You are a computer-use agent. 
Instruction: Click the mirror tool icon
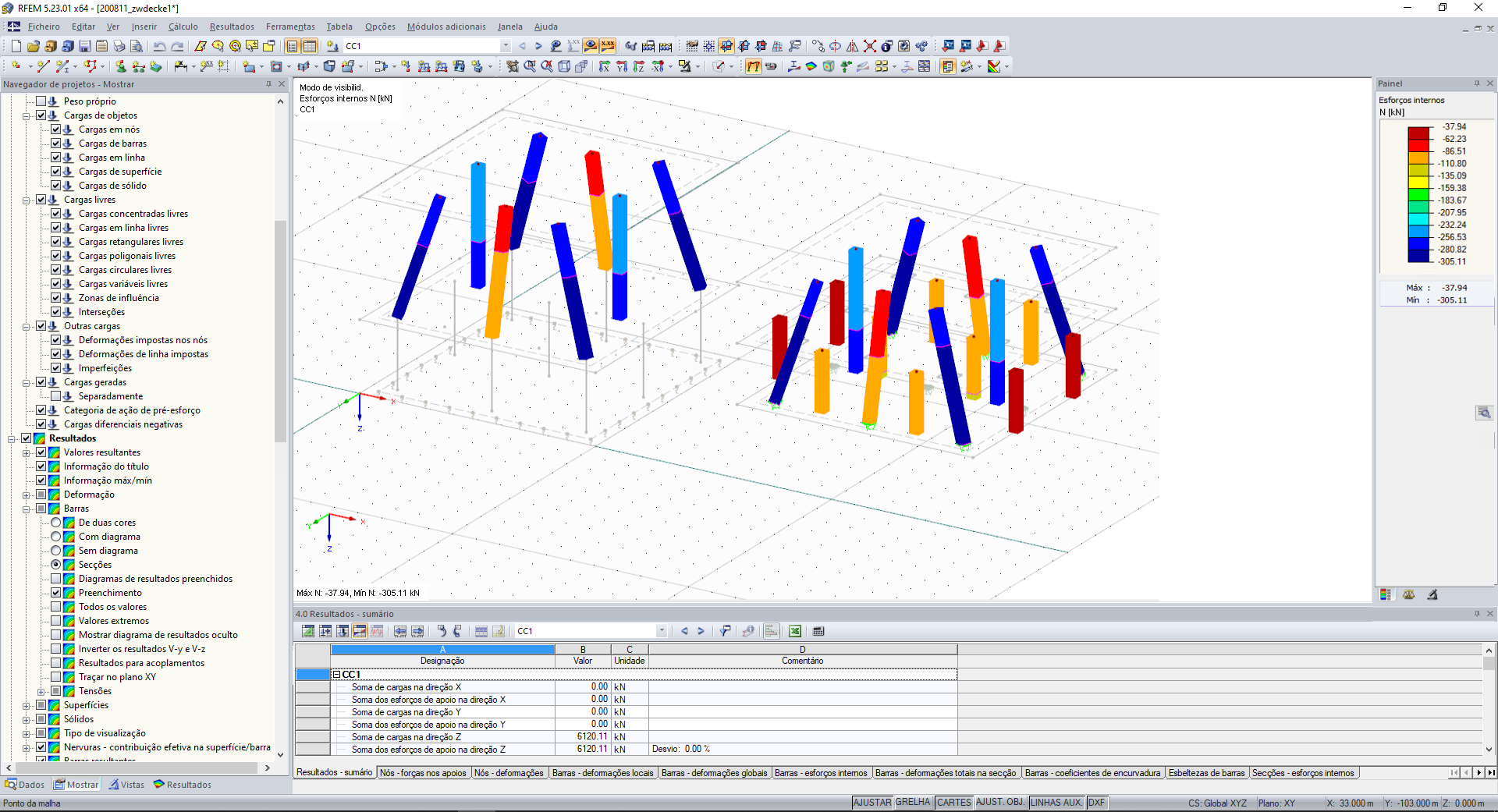[x=852, y=46]
